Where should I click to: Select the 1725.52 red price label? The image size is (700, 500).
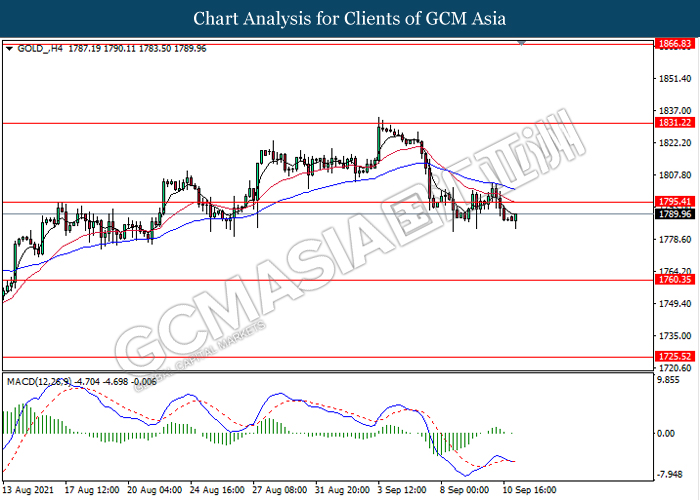[x=675, y=356]
